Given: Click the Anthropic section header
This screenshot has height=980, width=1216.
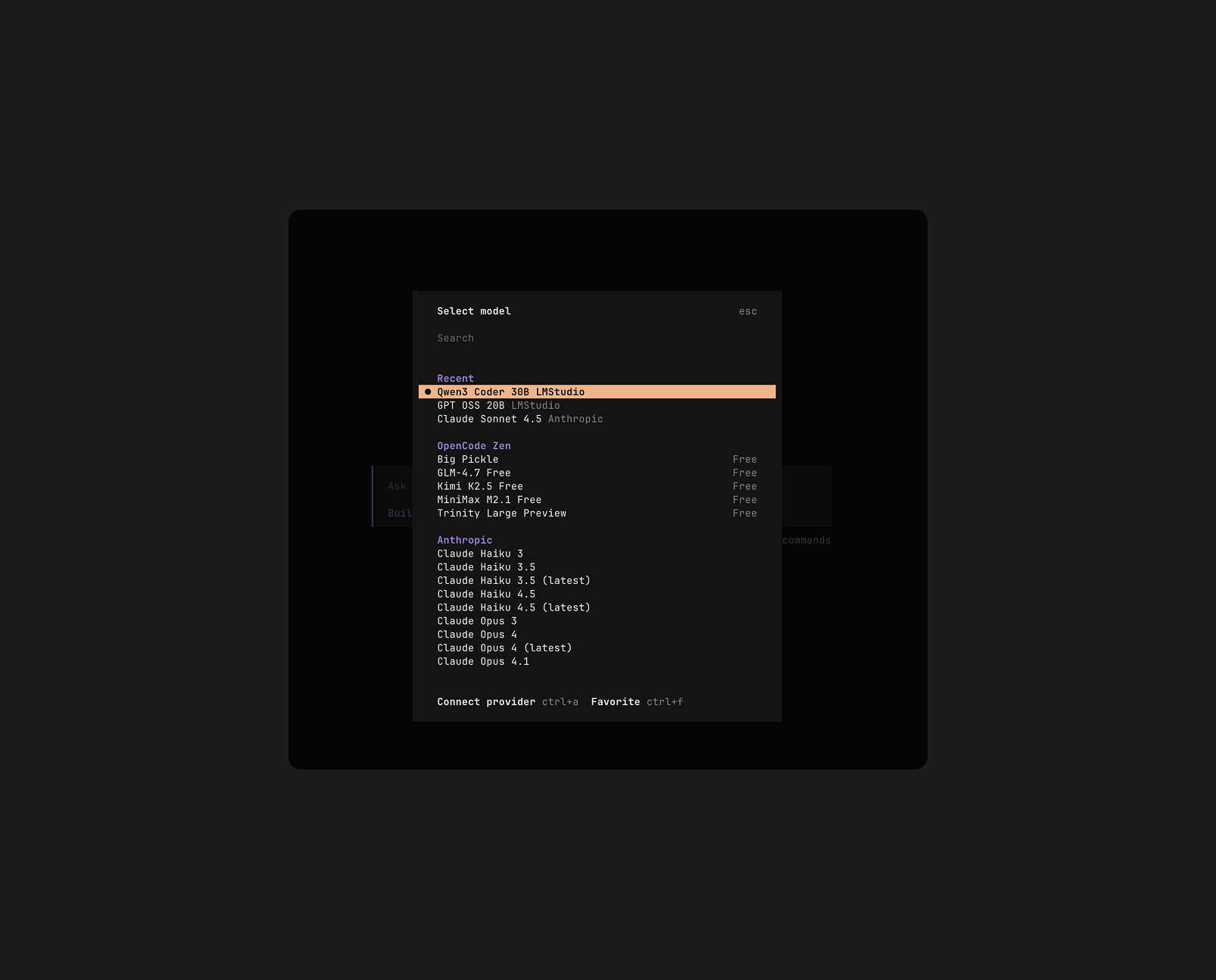Looking at the screenshot, I should 464,540.
